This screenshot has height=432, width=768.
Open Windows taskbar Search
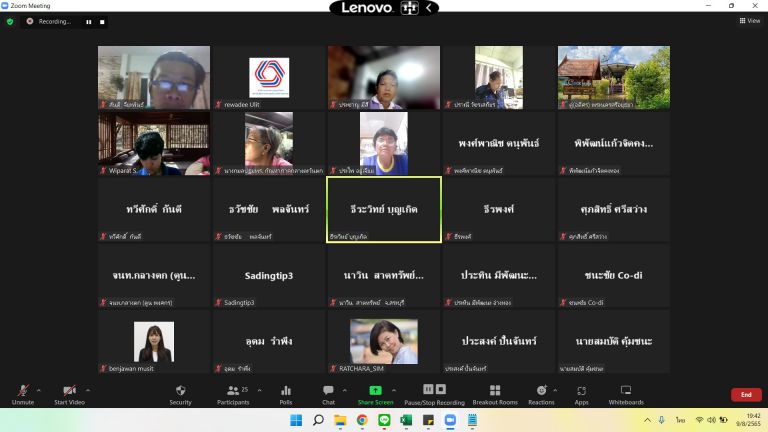[x=318, y=420]
